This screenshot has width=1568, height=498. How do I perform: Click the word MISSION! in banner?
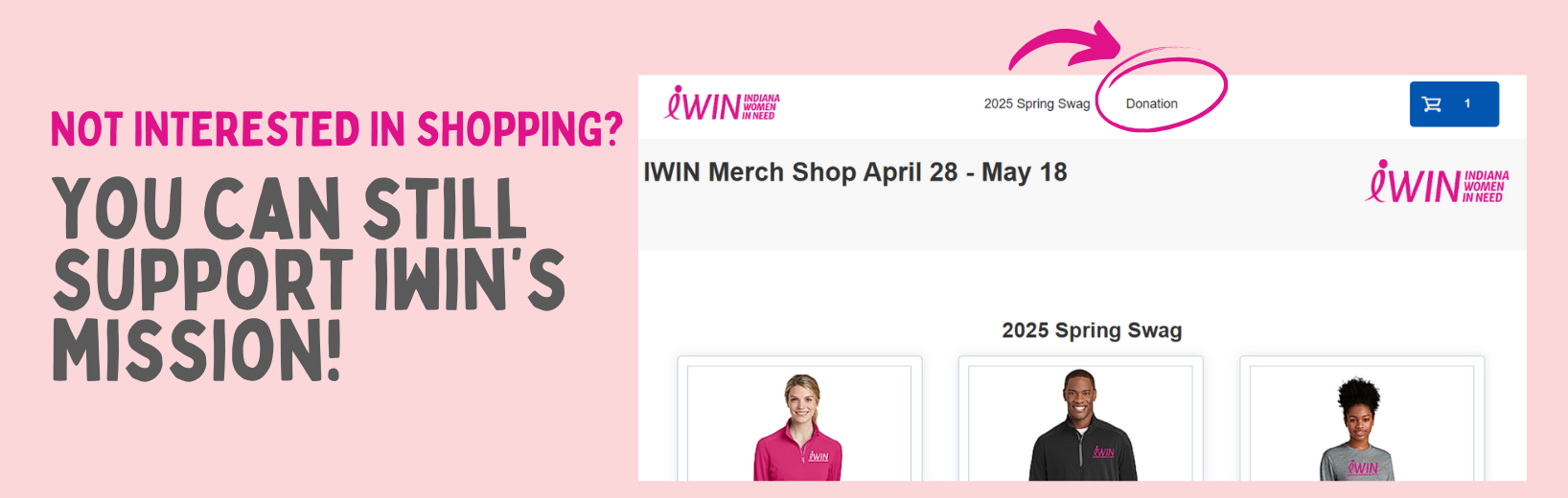197,351
